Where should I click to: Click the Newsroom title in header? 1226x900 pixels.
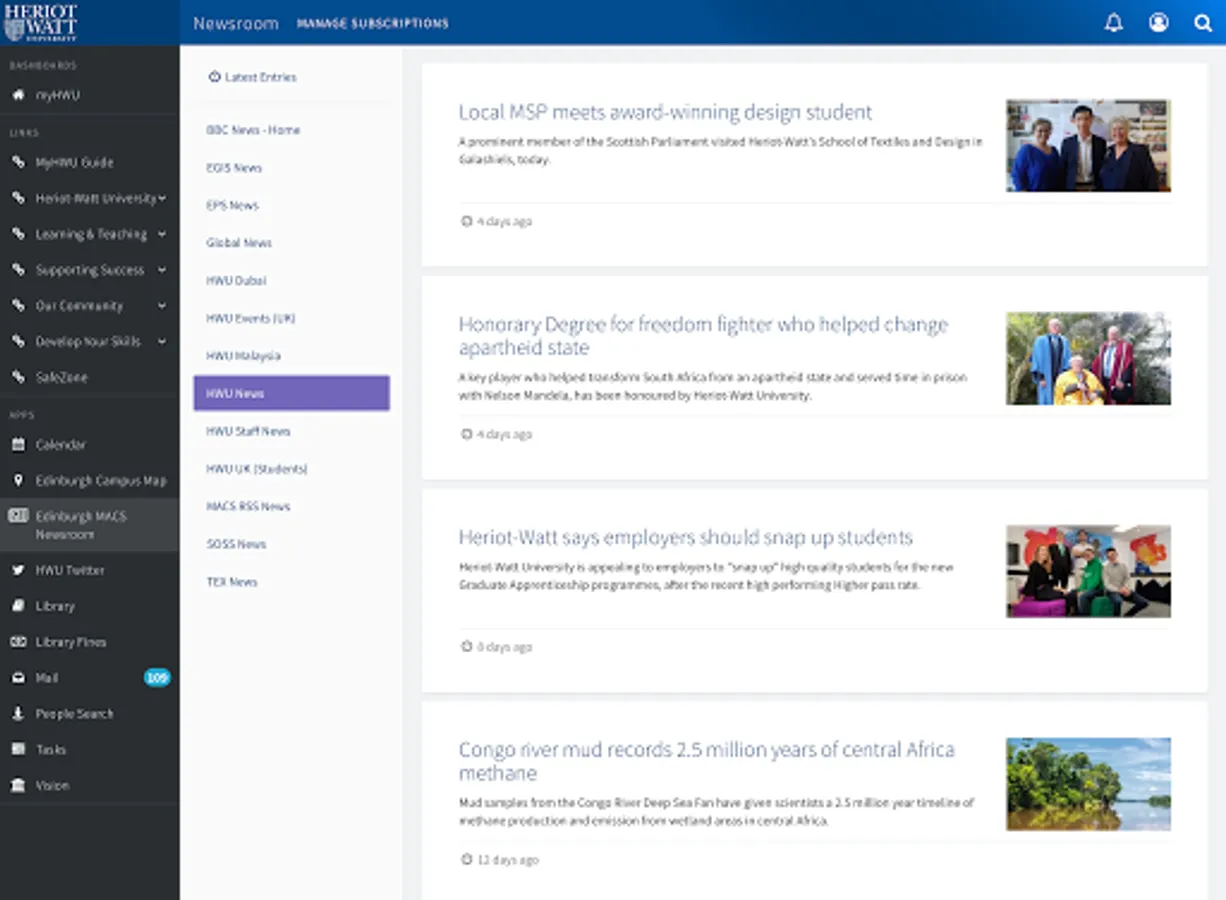(x=236, y=23)
